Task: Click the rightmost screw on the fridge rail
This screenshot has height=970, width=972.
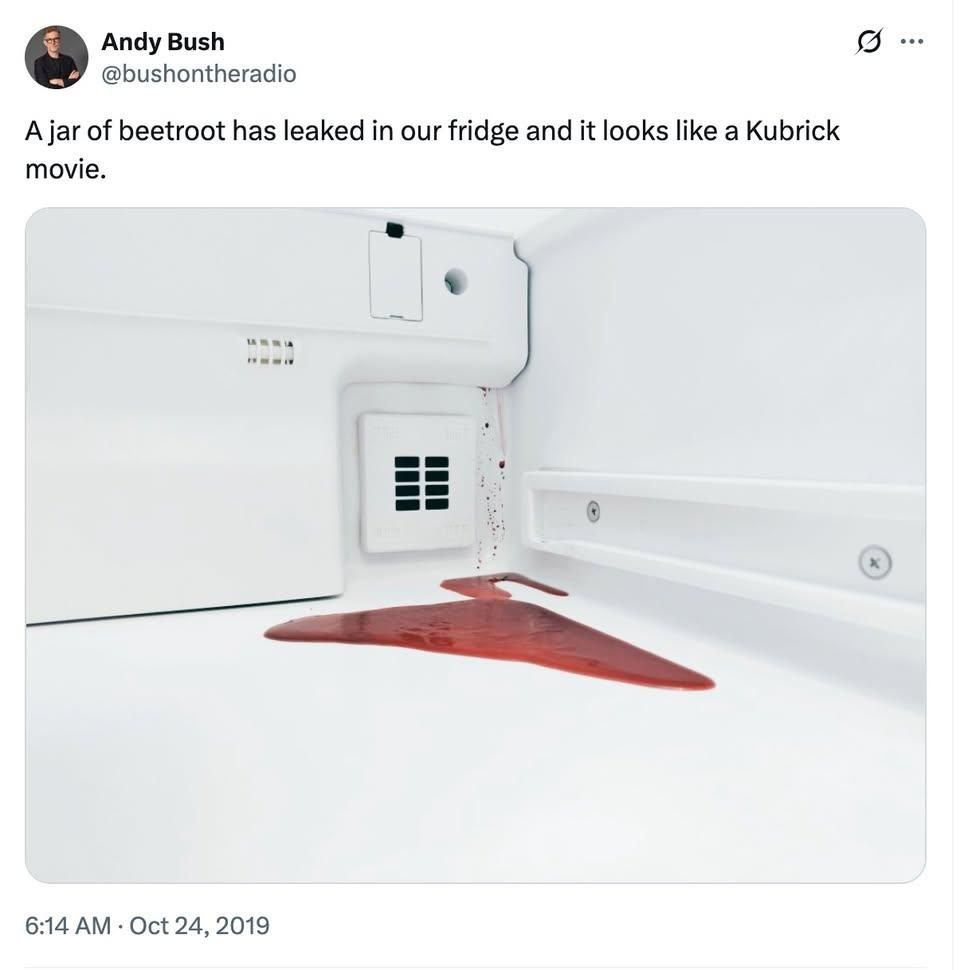Action: pyautogui.click(x=875, y=563)
